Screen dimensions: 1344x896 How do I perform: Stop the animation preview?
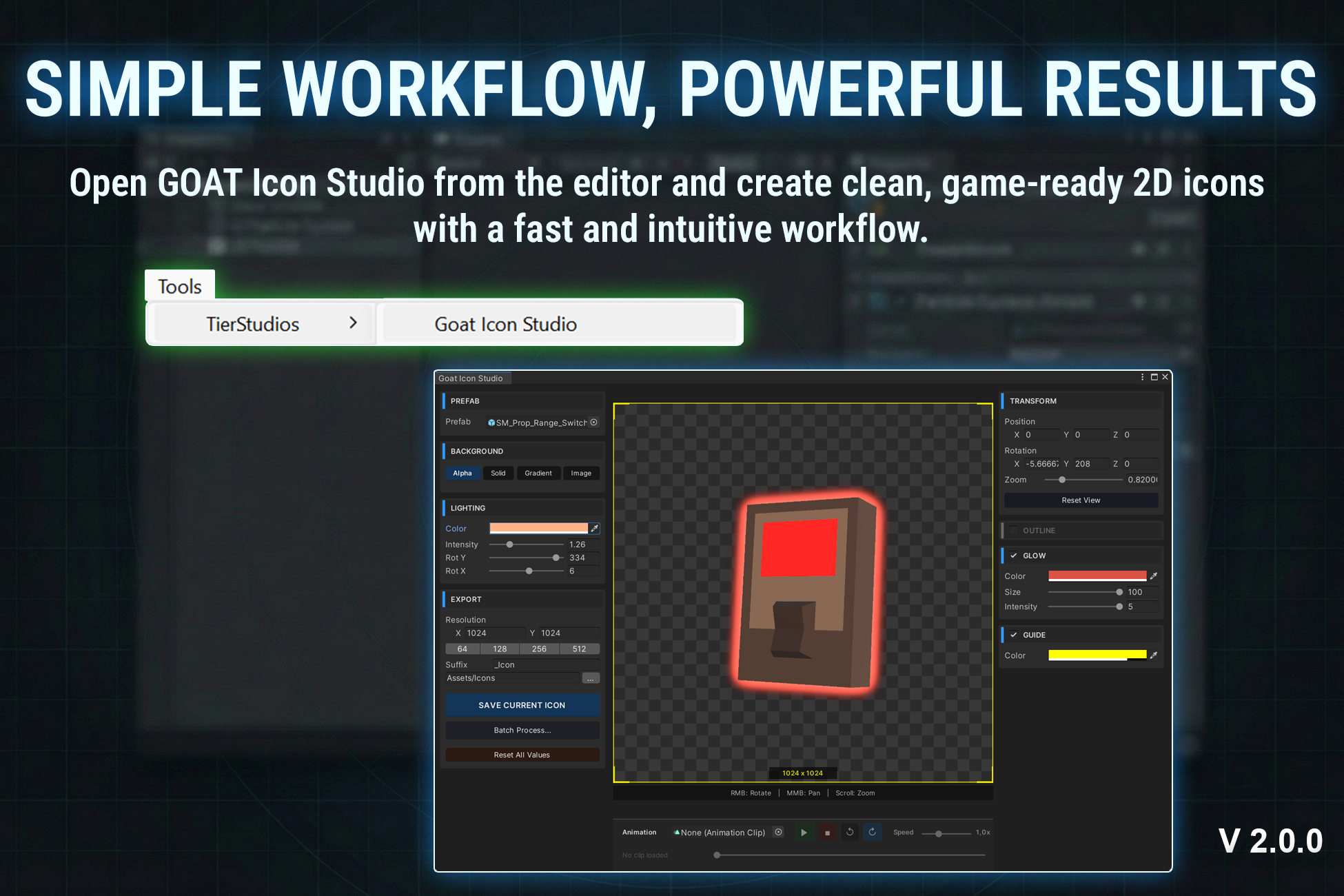point(827,833)
